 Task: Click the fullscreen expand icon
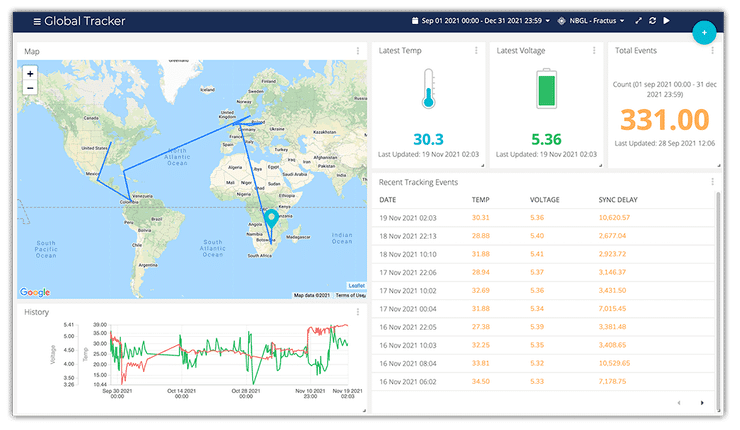pos(637,20)
